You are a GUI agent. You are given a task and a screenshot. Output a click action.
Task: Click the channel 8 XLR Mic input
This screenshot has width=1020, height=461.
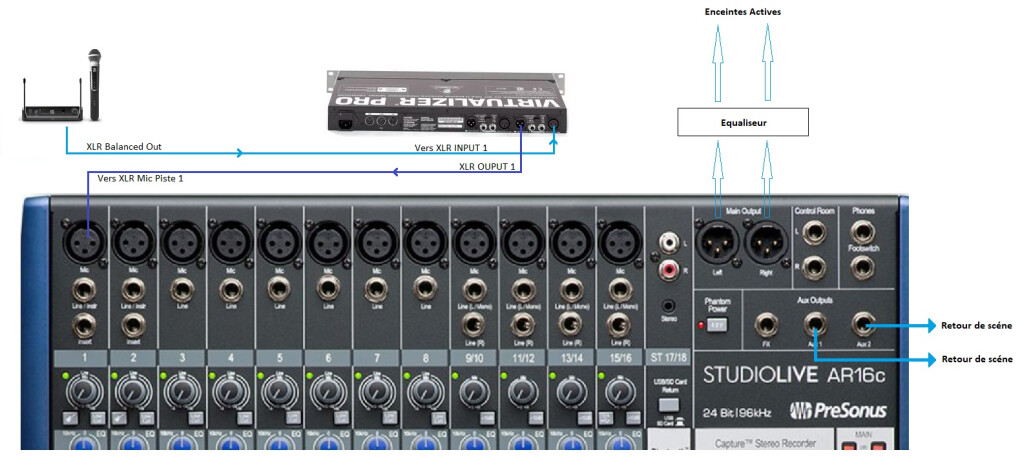425,242
